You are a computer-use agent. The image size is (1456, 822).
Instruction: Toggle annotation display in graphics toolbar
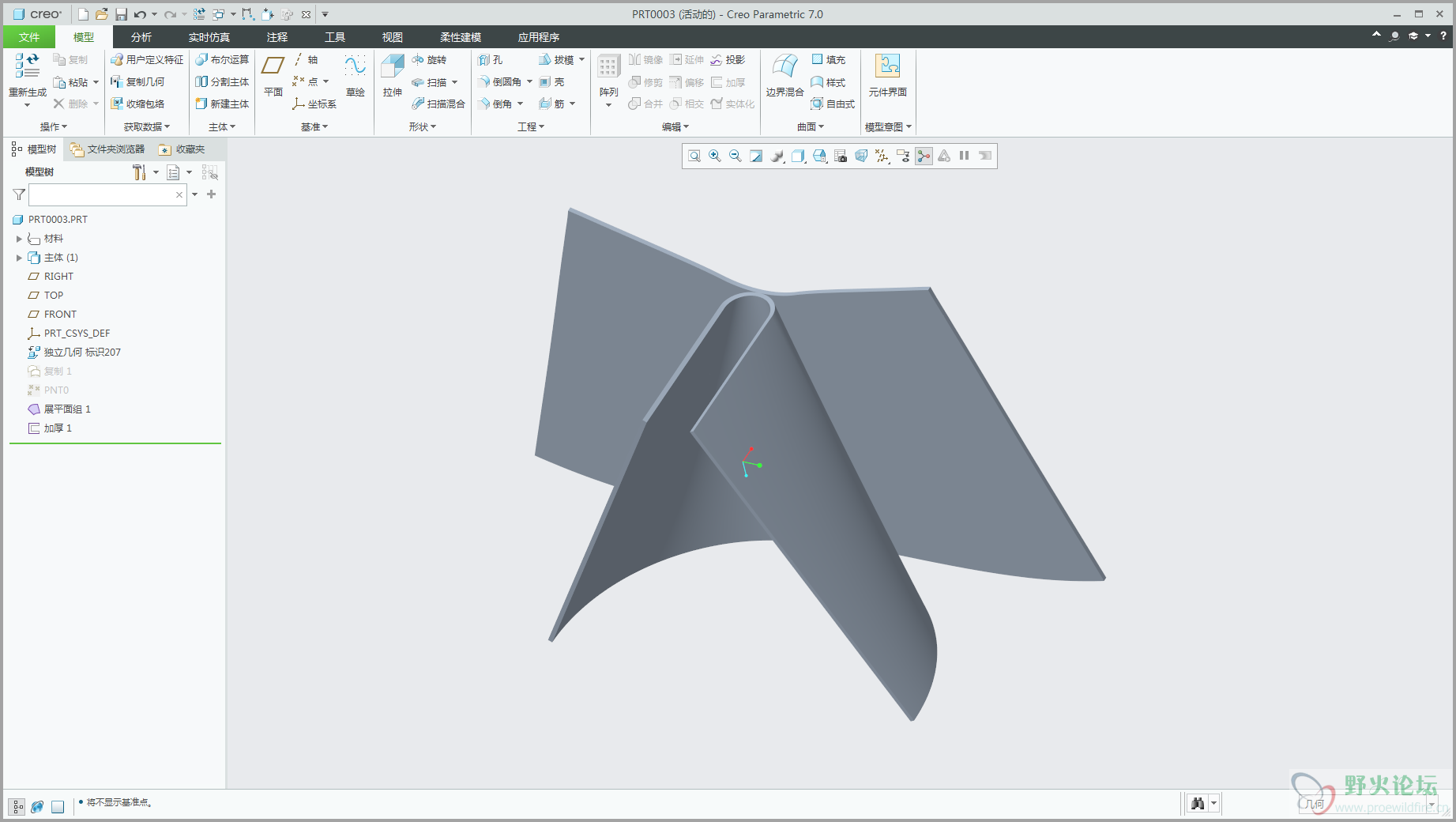903,156
